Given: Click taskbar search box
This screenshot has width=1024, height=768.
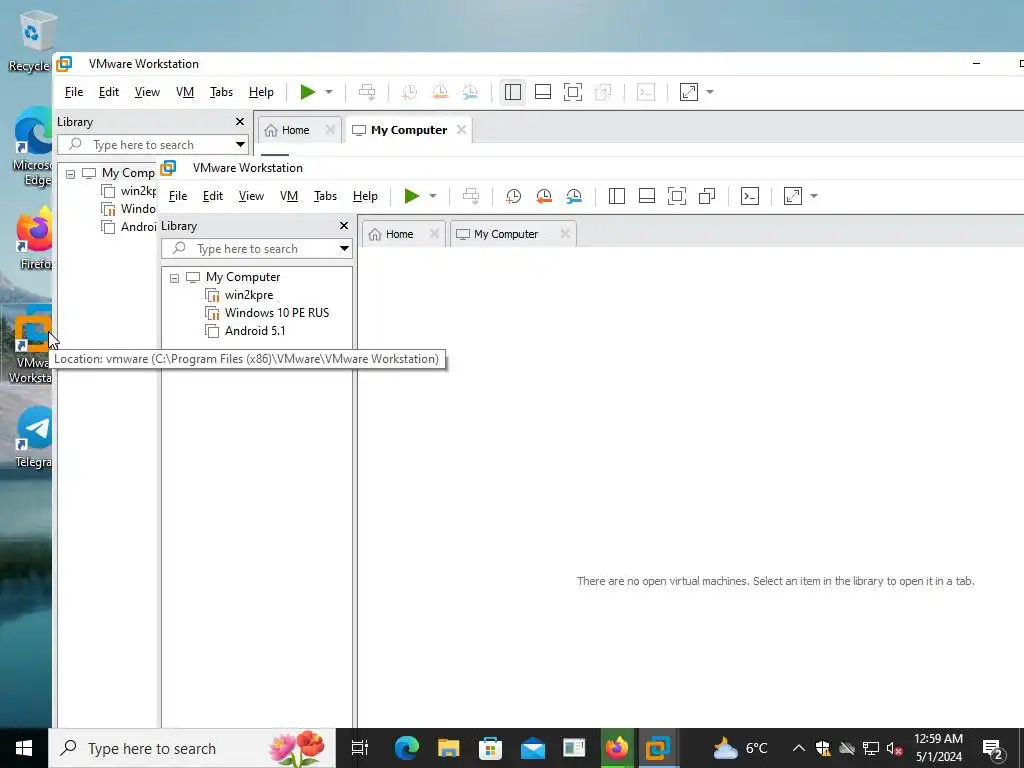Looking at the screenshot, I should pos(192,748).
